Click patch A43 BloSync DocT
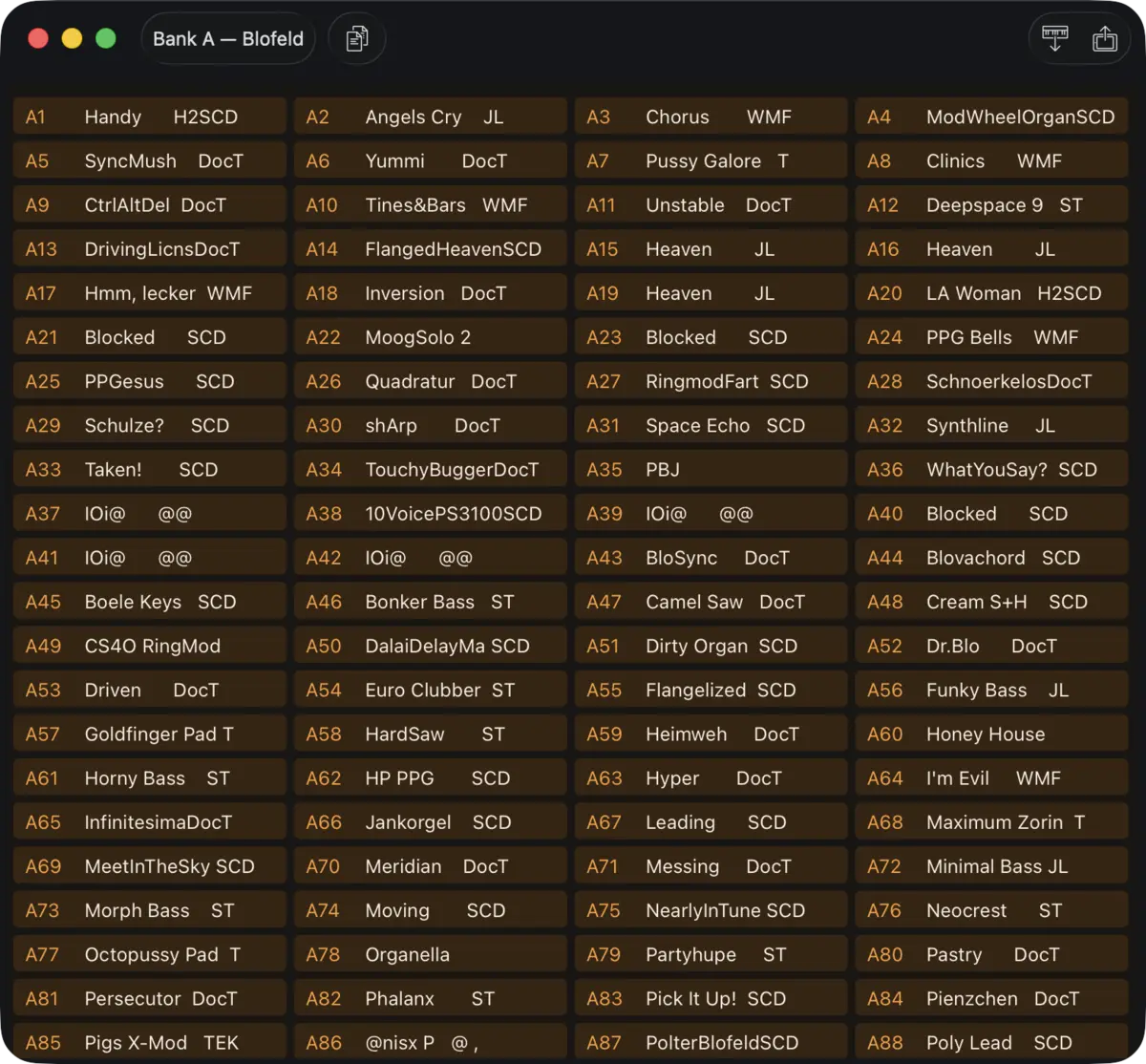 point(711,558)
